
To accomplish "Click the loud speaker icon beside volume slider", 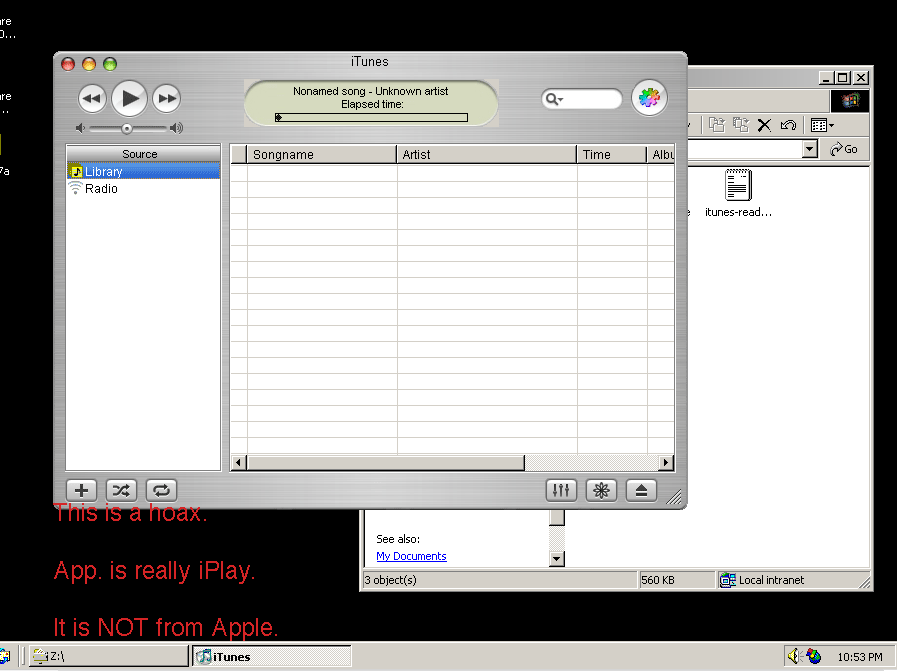I will pyautogui.click(x=176, y=128).
